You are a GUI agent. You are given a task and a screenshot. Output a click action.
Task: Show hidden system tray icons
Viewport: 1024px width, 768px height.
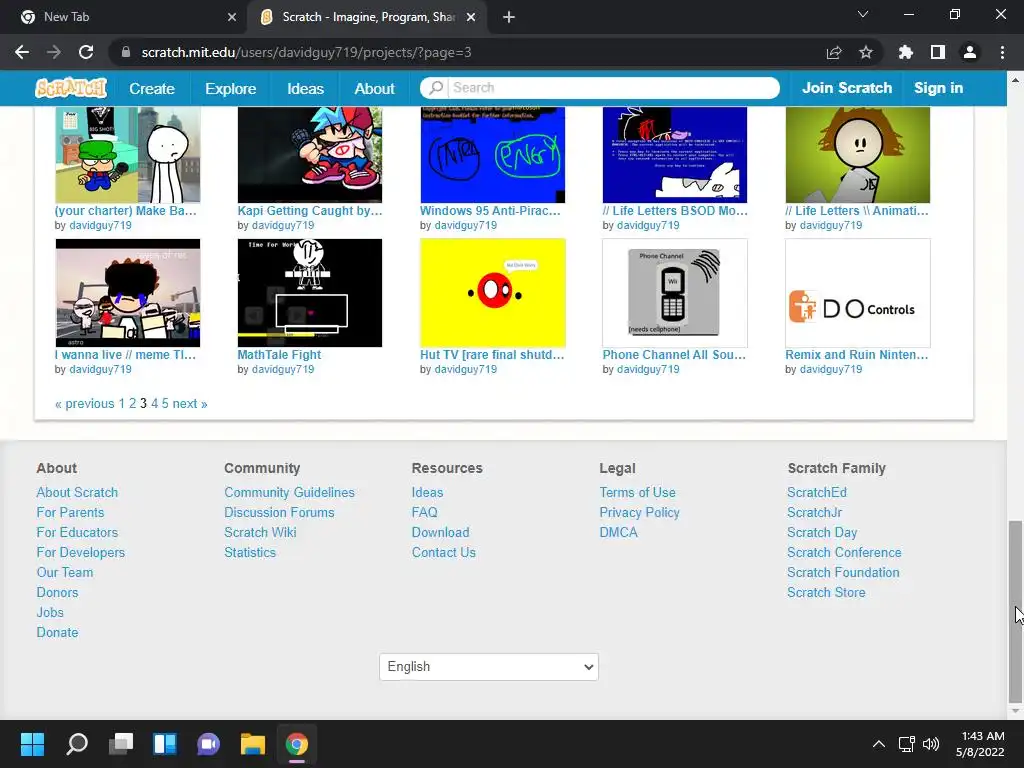pyautogui.click(x=879, y=744)
